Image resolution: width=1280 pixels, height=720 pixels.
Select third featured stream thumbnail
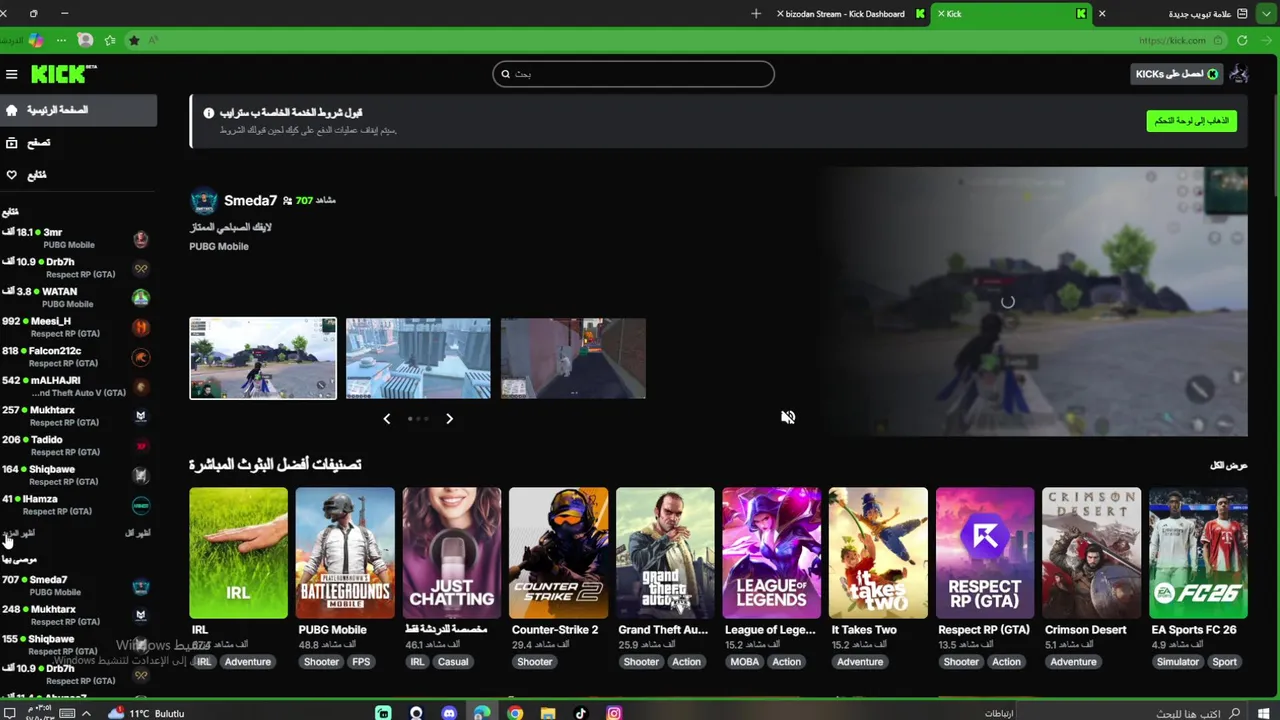click(573, 358)
